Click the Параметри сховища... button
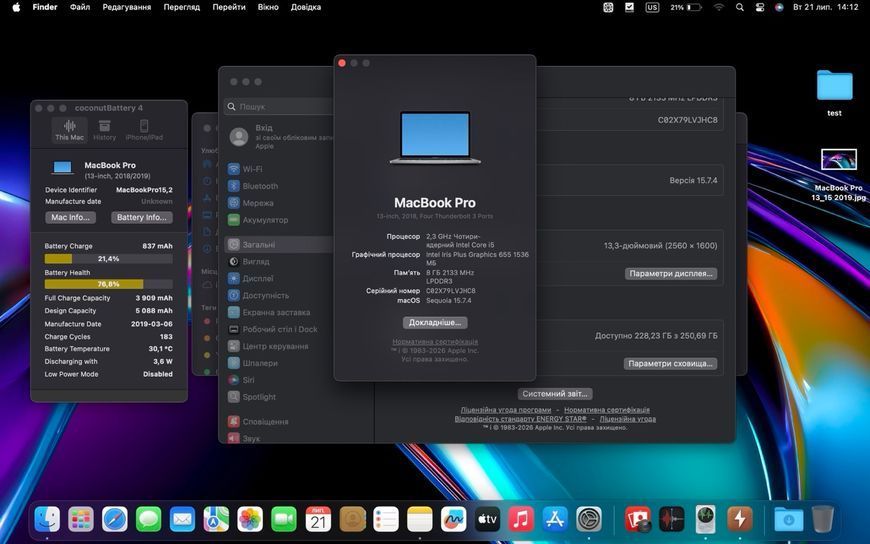The image size is (870, 544). click(670, 364)
